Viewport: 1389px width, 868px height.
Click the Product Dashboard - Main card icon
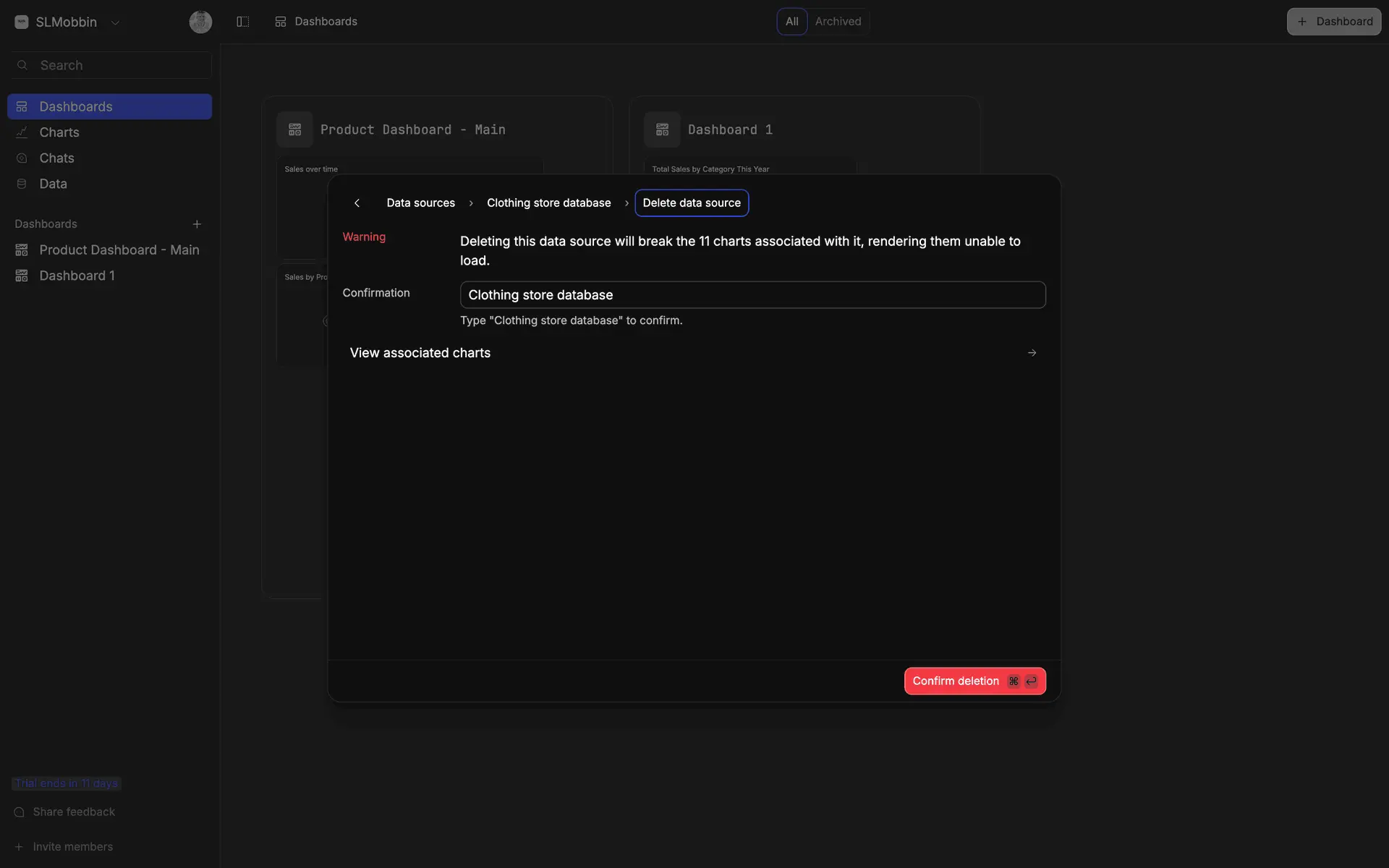pos(294,129)
